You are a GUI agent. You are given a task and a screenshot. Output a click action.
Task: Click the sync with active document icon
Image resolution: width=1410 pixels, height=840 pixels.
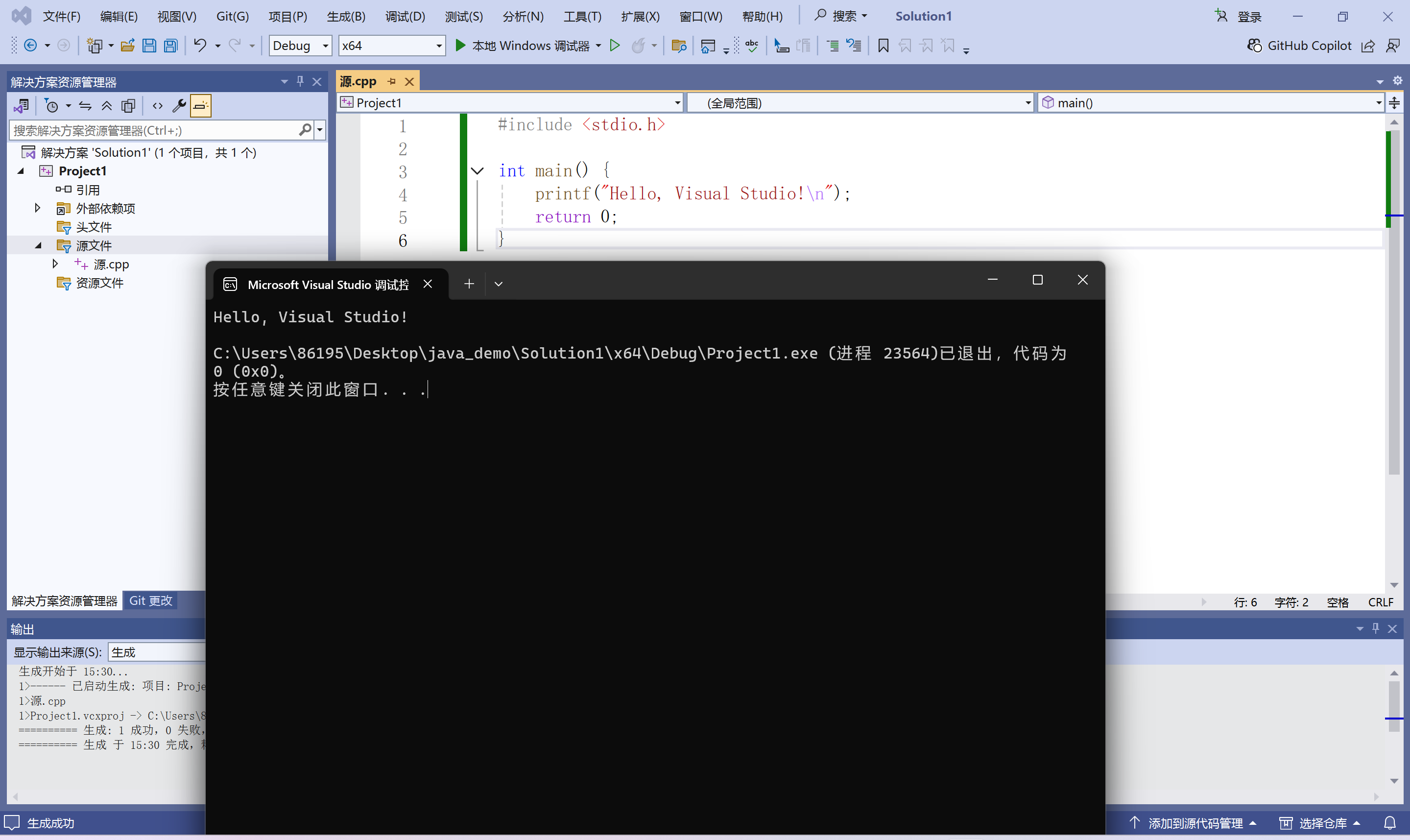(85, 106)
